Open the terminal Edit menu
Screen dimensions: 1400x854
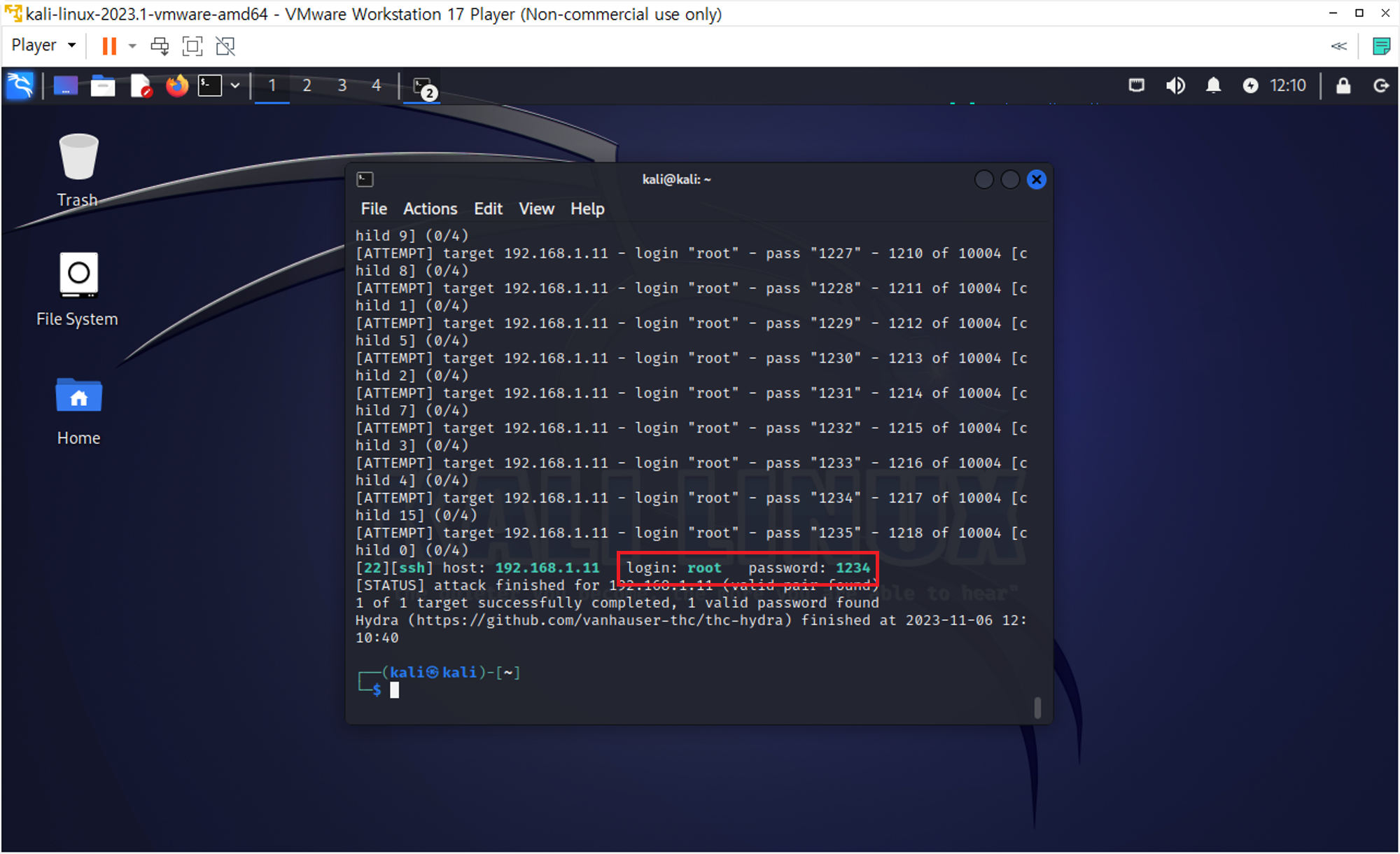[488, 209]
